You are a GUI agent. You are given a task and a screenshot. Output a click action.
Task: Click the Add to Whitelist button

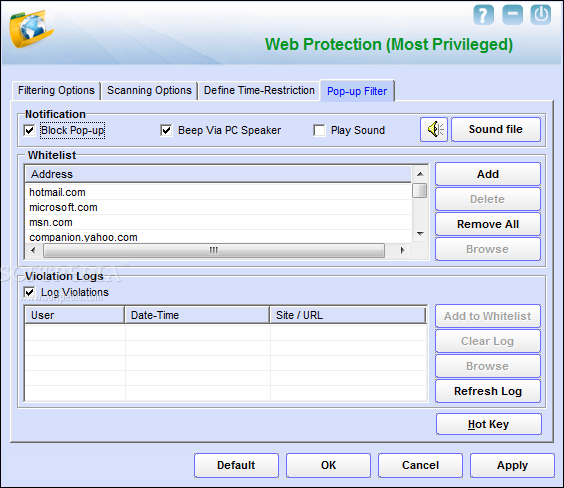tap(488, 316)
